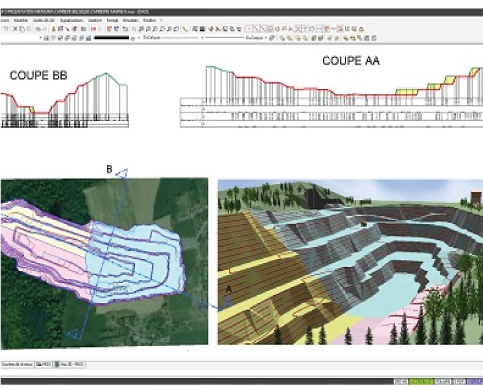
Task: Select the magnifier zoom tool icon
Action: click(134, 29)
